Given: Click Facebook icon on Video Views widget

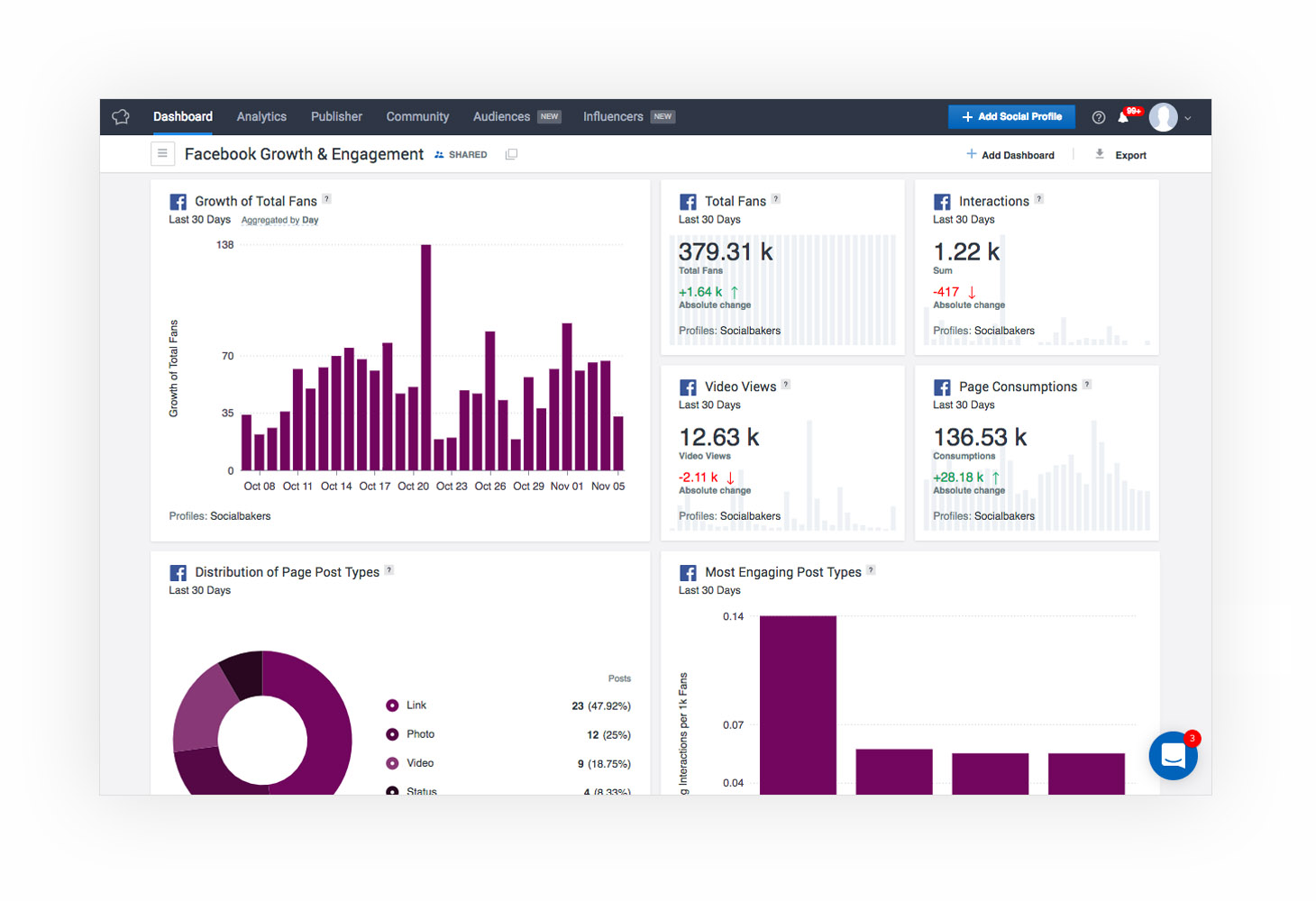Looking at the screenshot, I should pyautogui.click(x=688, y=387).
